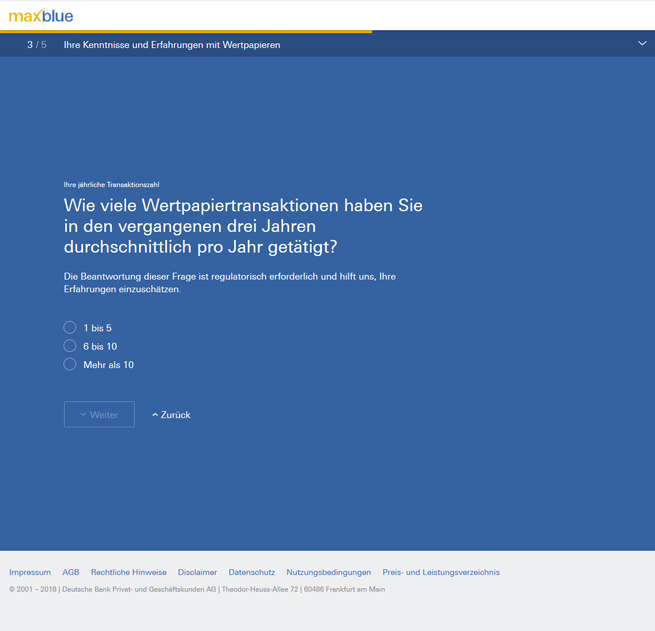
Task: Click the 'Die Beantwortung dieser Frage' description
Action: coord(230,283)
